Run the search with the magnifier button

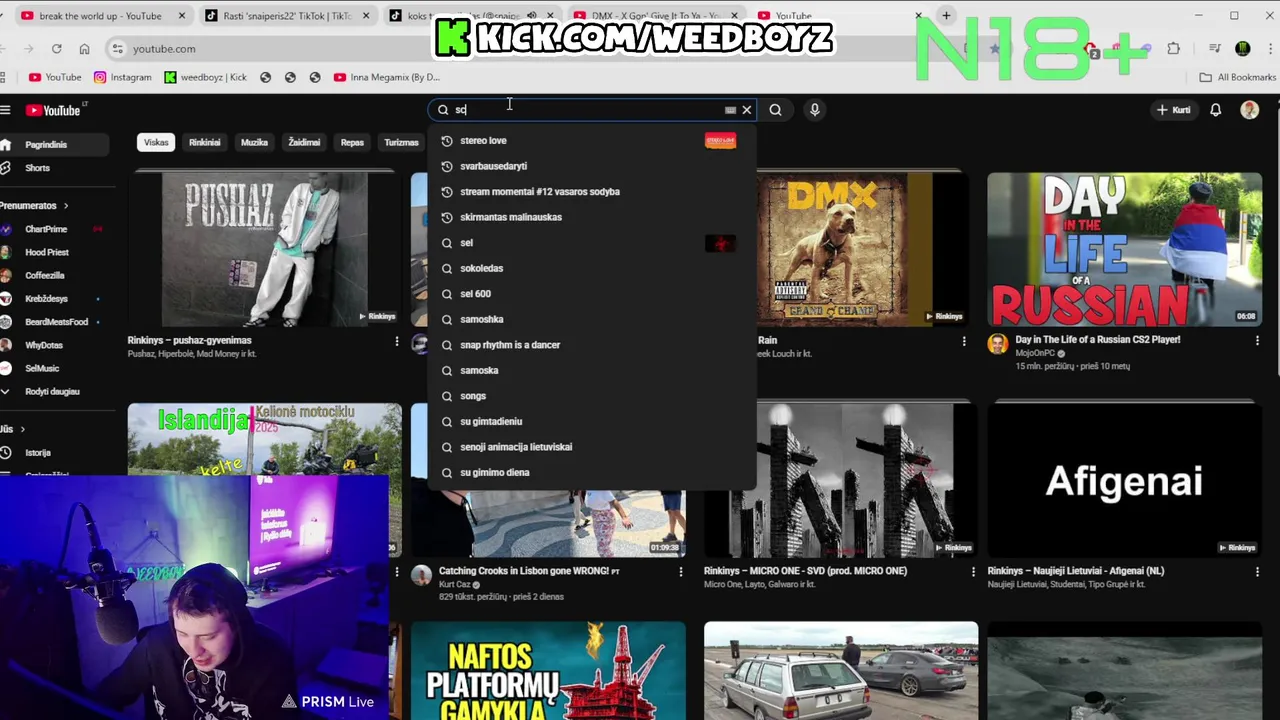click(x=775, y=110)
